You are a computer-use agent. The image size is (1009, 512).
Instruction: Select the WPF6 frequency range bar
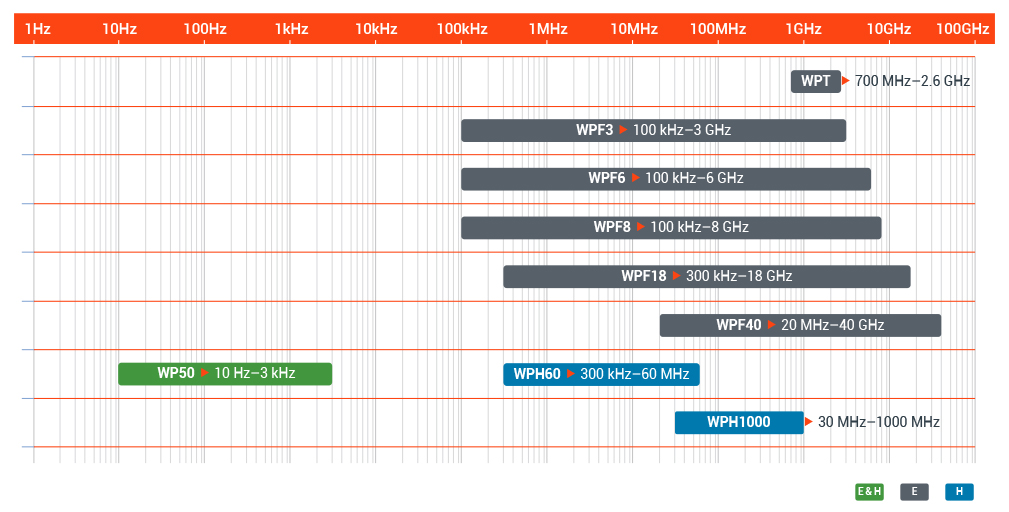pos(665,178)
